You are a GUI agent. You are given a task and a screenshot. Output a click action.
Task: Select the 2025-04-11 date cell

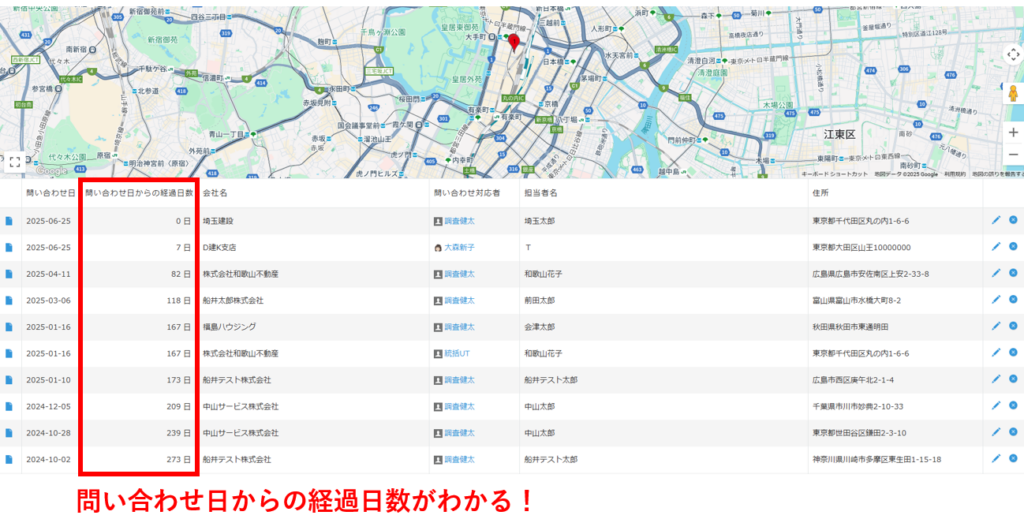point(48,274)
